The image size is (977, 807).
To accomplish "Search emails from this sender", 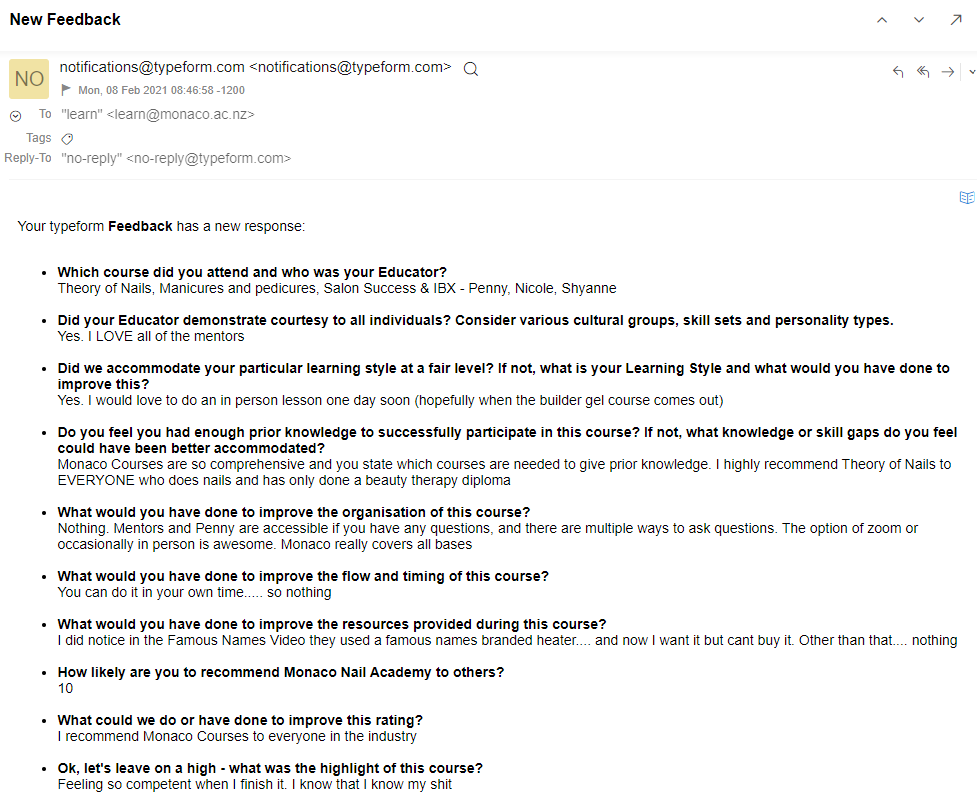I will (x=471, y=69).
